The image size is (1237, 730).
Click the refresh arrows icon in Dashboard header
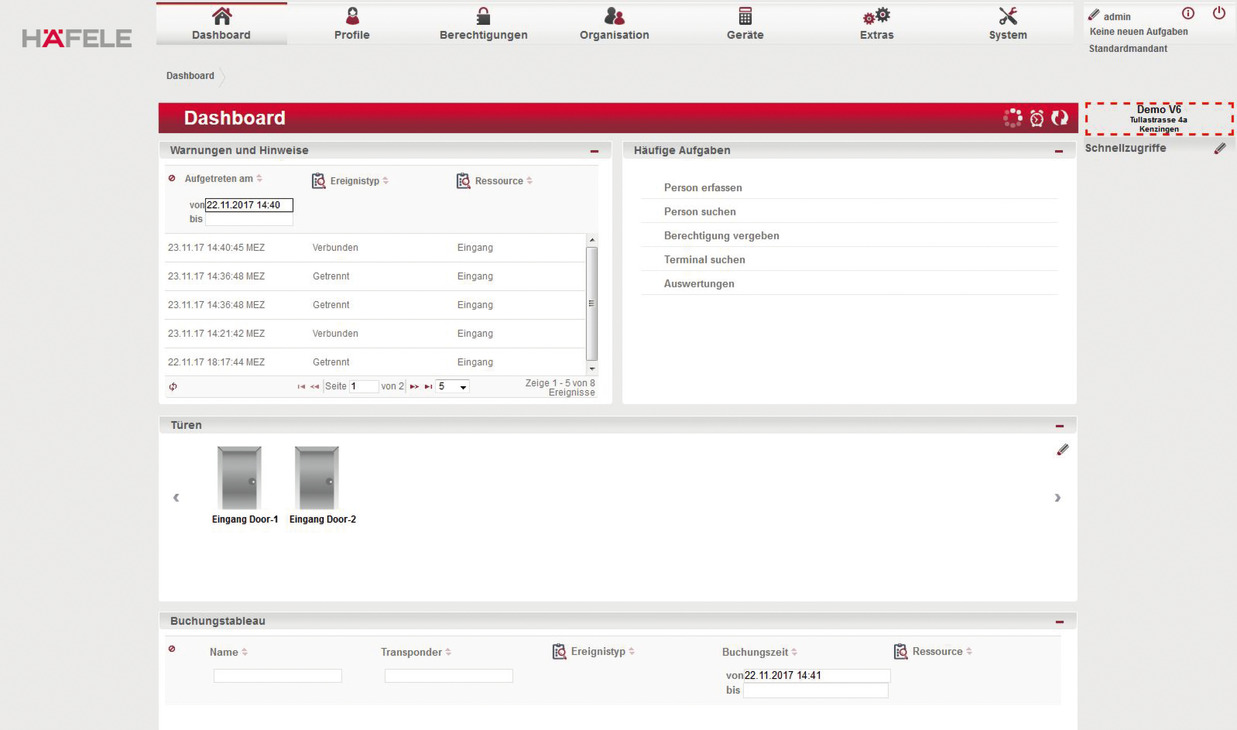click(1060, 118)
